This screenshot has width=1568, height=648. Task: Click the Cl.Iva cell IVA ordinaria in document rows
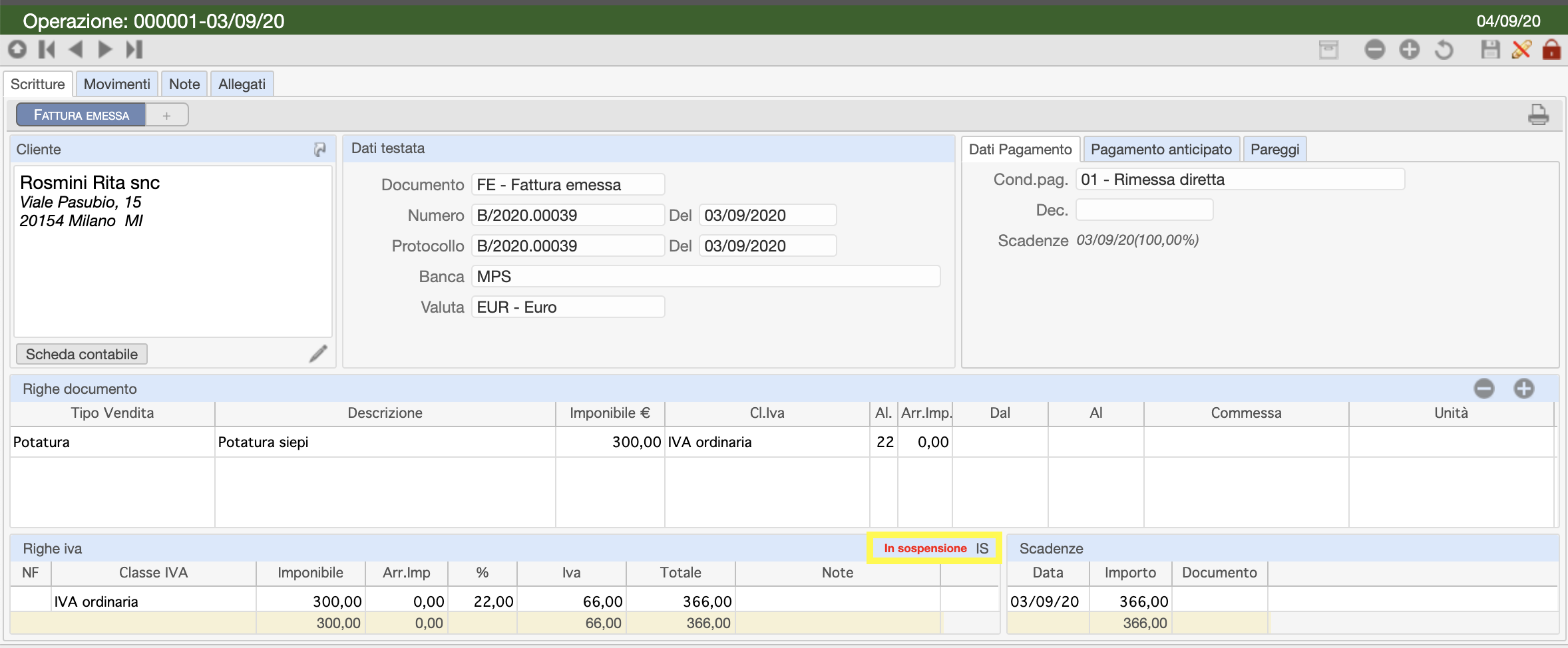click(x=767, y=442)
